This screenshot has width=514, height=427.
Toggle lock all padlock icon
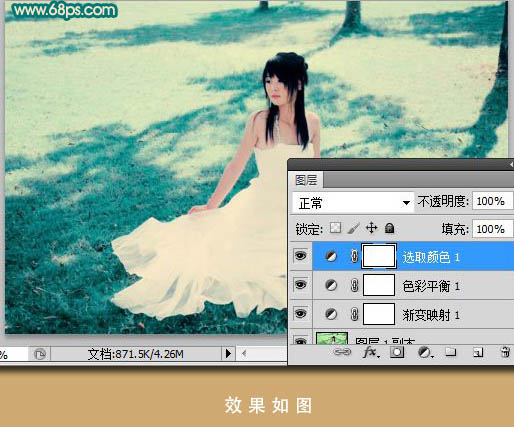click(x=389, y=228)
